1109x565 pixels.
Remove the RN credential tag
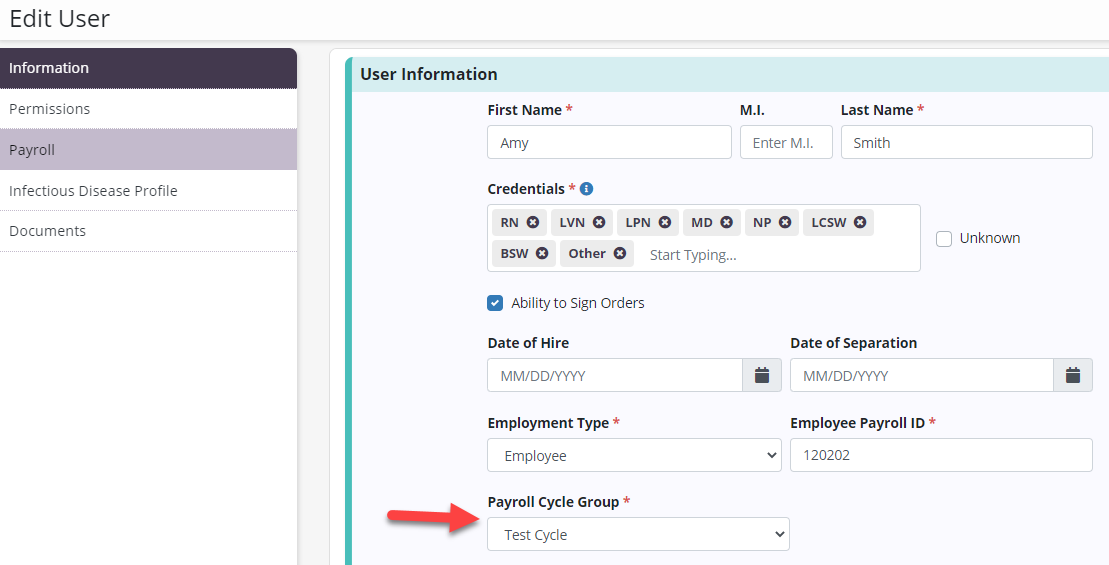(533, 222)
